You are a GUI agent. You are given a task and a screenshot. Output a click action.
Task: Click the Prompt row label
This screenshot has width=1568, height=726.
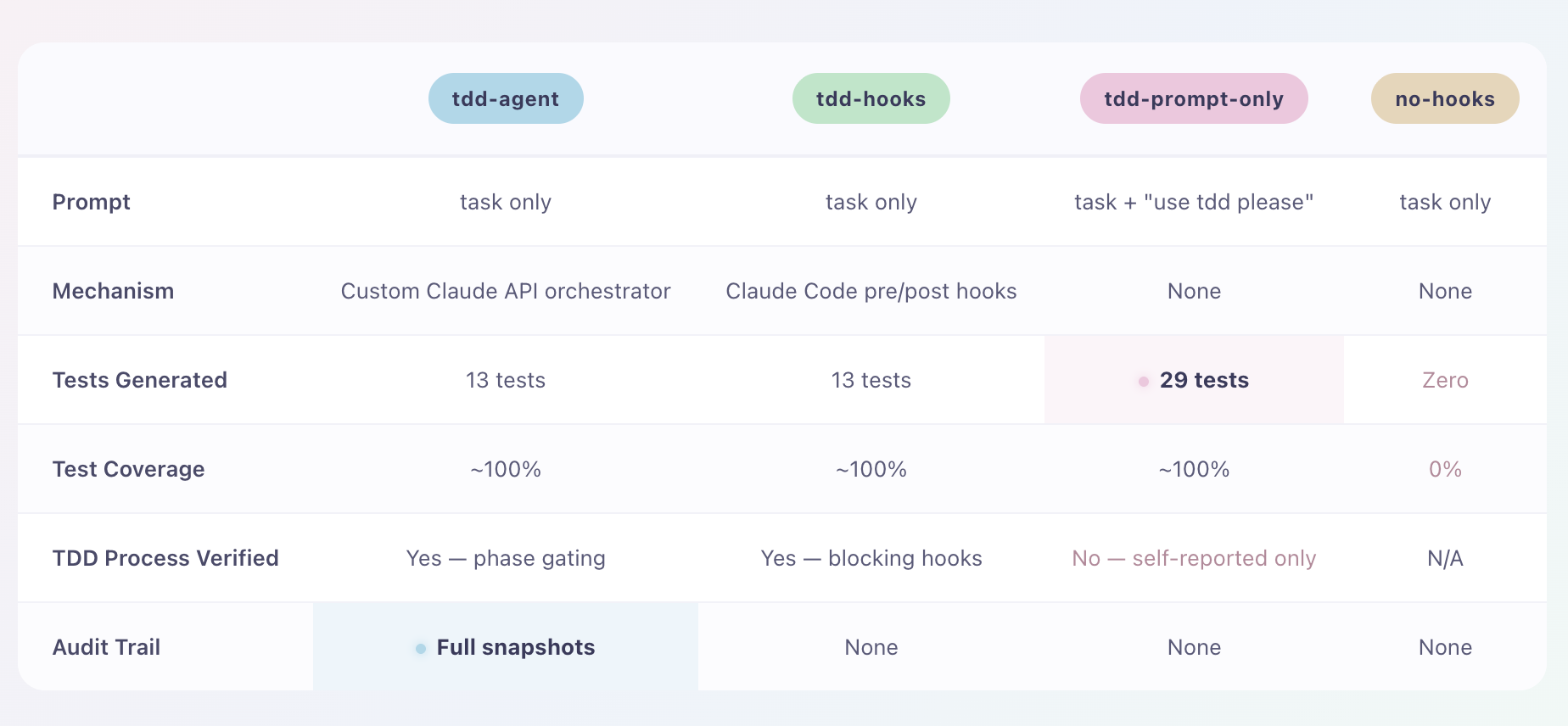[x=92, y=202]
